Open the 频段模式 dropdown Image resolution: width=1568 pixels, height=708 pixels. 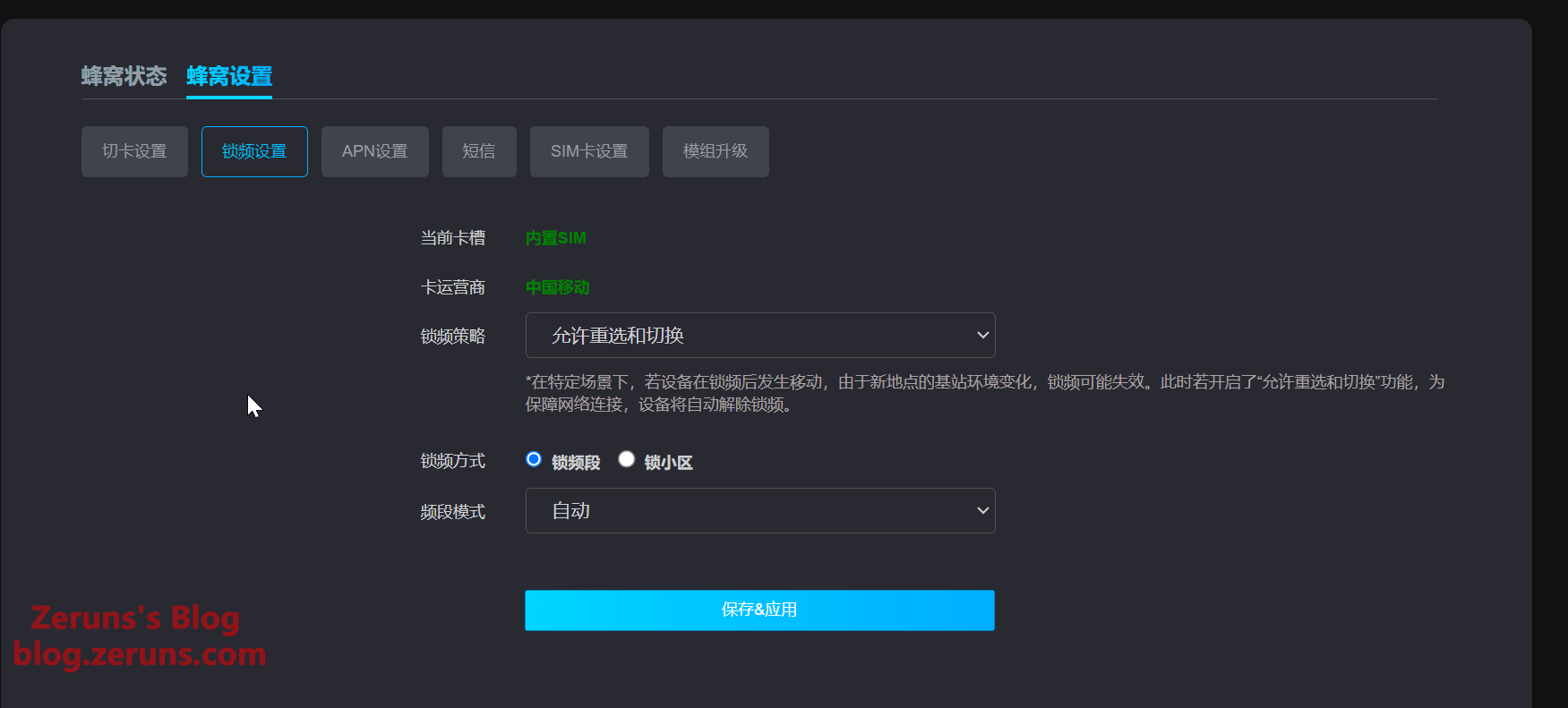click(760, 510)
